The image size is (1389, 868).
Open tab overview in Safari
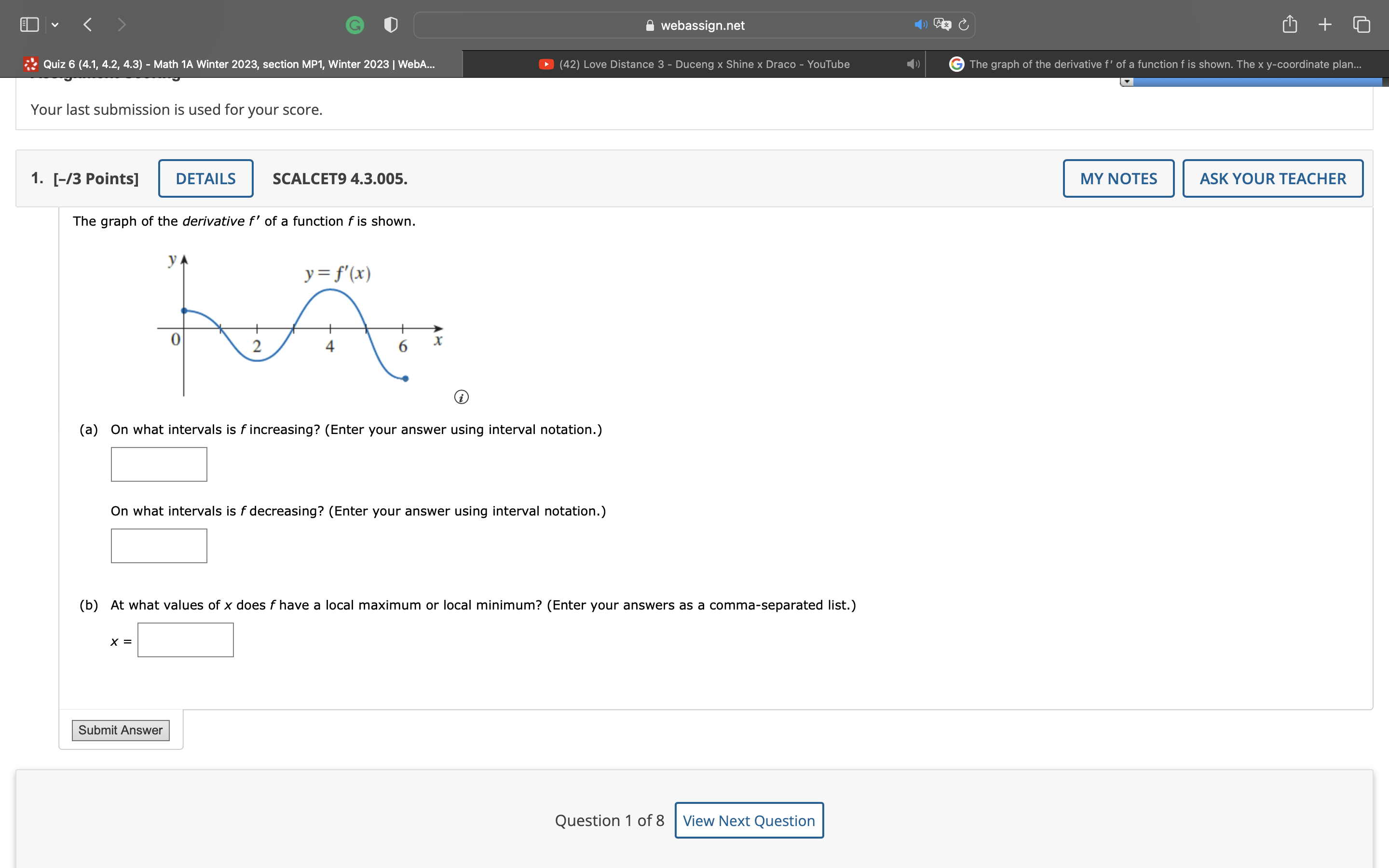tap(1360, 24)
